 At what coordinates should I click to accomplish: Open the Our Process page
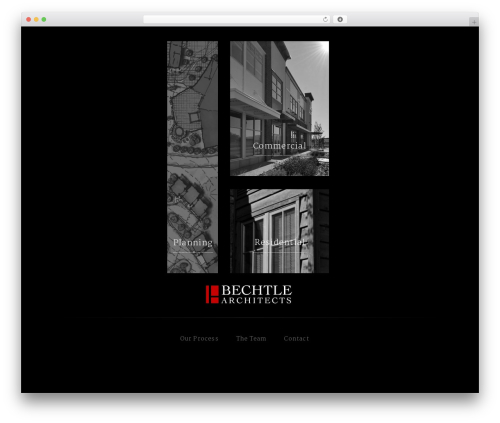point(199,338)
